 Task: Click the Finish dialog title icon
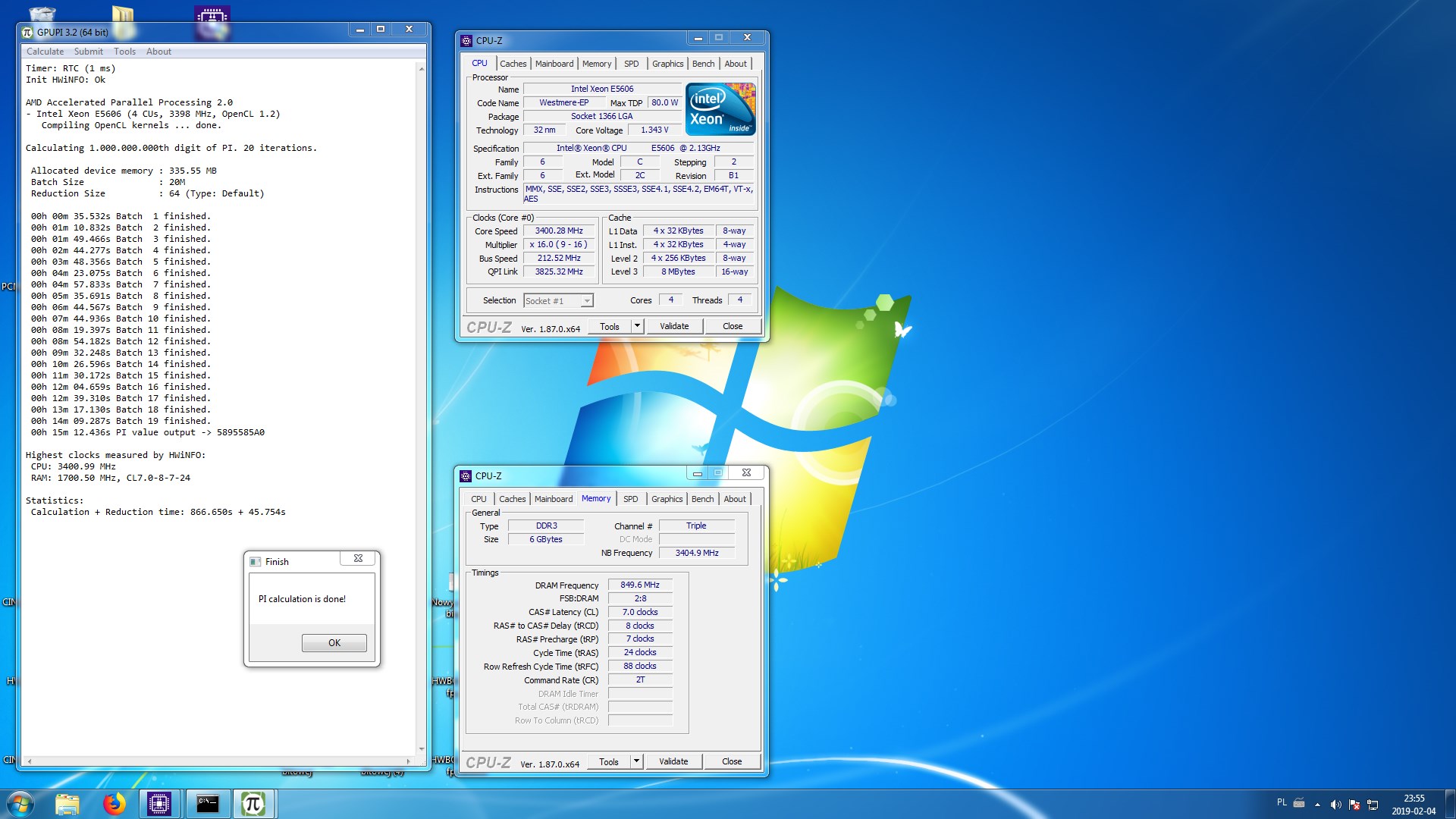(x=256, y=562)
